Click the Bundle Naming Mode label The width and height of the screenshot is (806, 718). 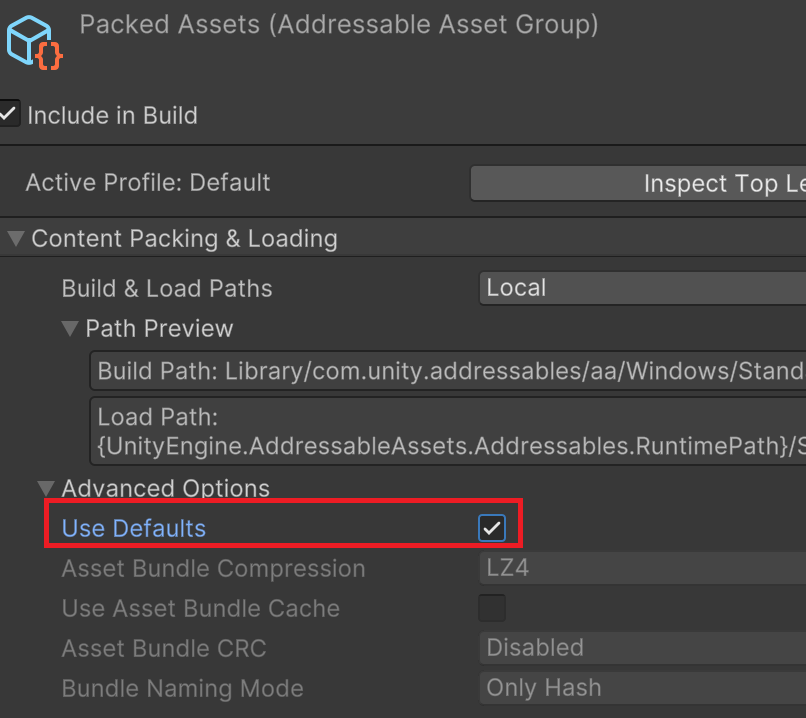click(x=182, y=688)
